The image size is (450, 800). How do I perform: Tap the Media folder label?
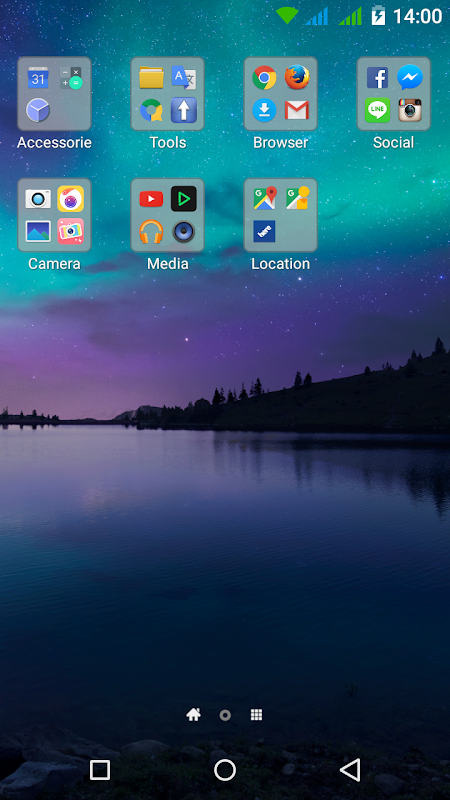[168, 264]
